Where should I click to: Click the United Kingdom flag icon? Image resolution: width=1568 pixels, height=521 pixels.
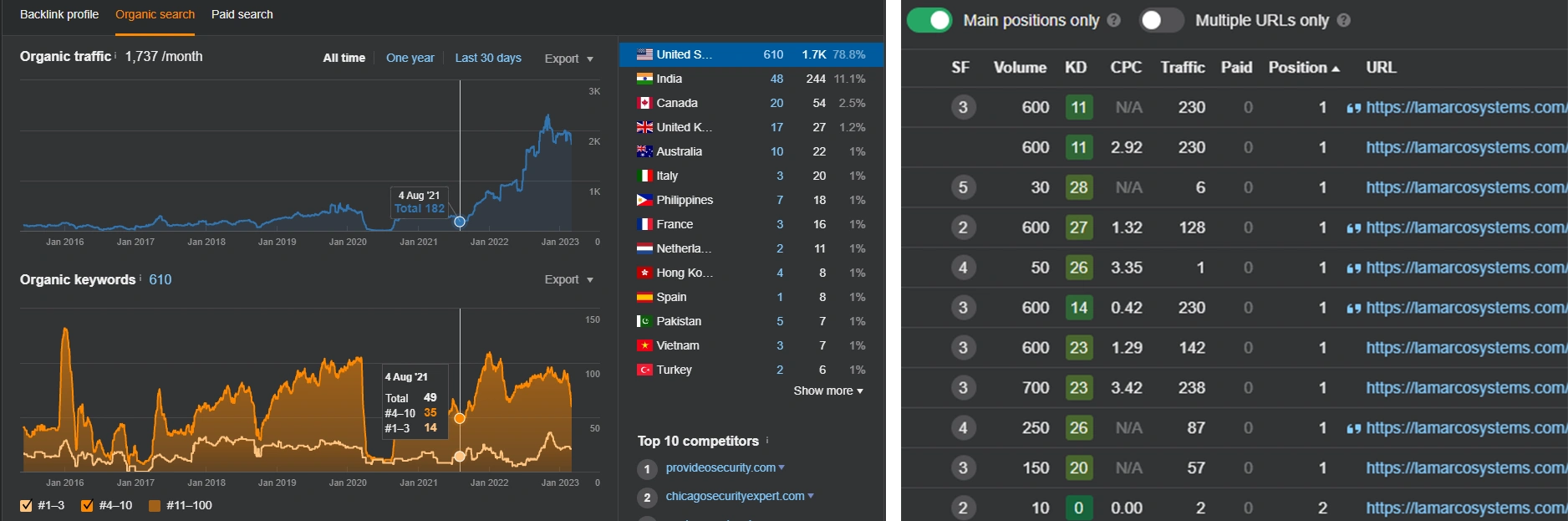coord(644,127)
